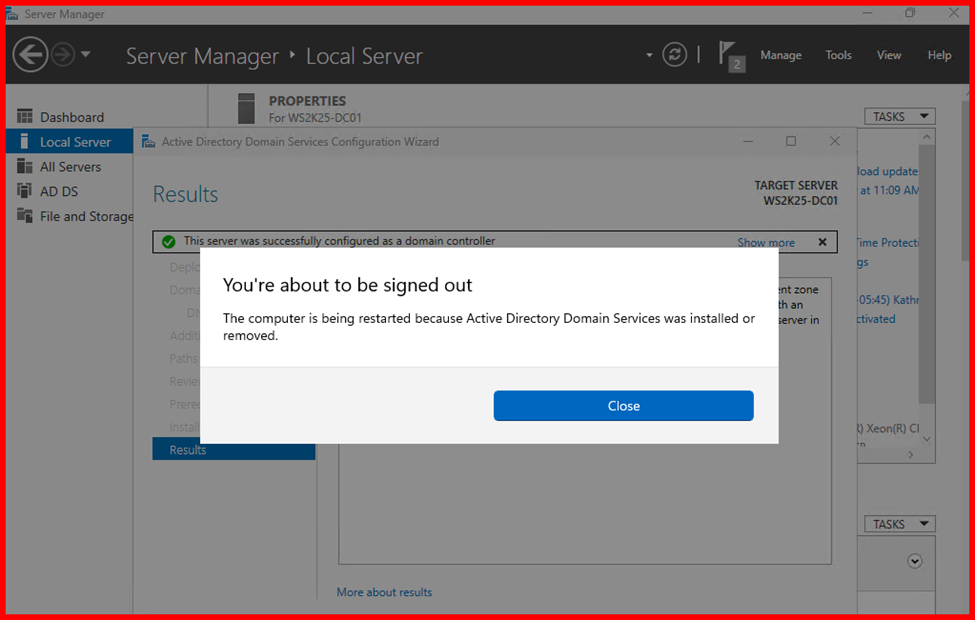
Task: Open the notifications flag icon
Action: (730, 56)
